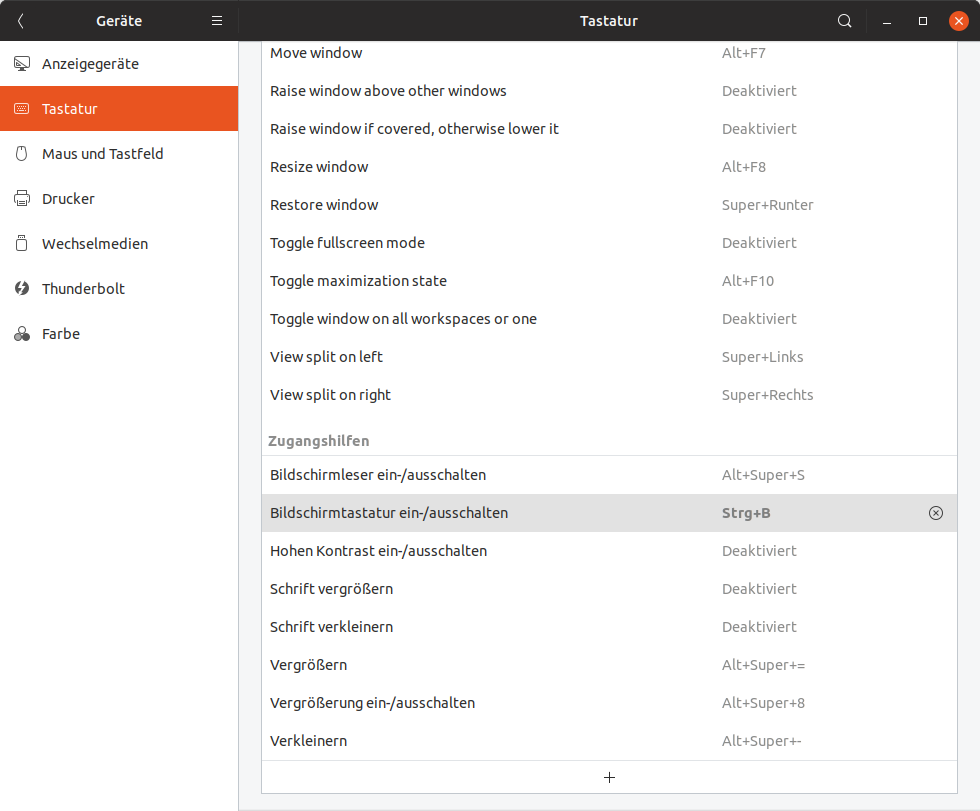The height and width of the screenshot is (811, 980).
Task: Click the Wechselmedien removable media icon
Action: pos(22,244)
